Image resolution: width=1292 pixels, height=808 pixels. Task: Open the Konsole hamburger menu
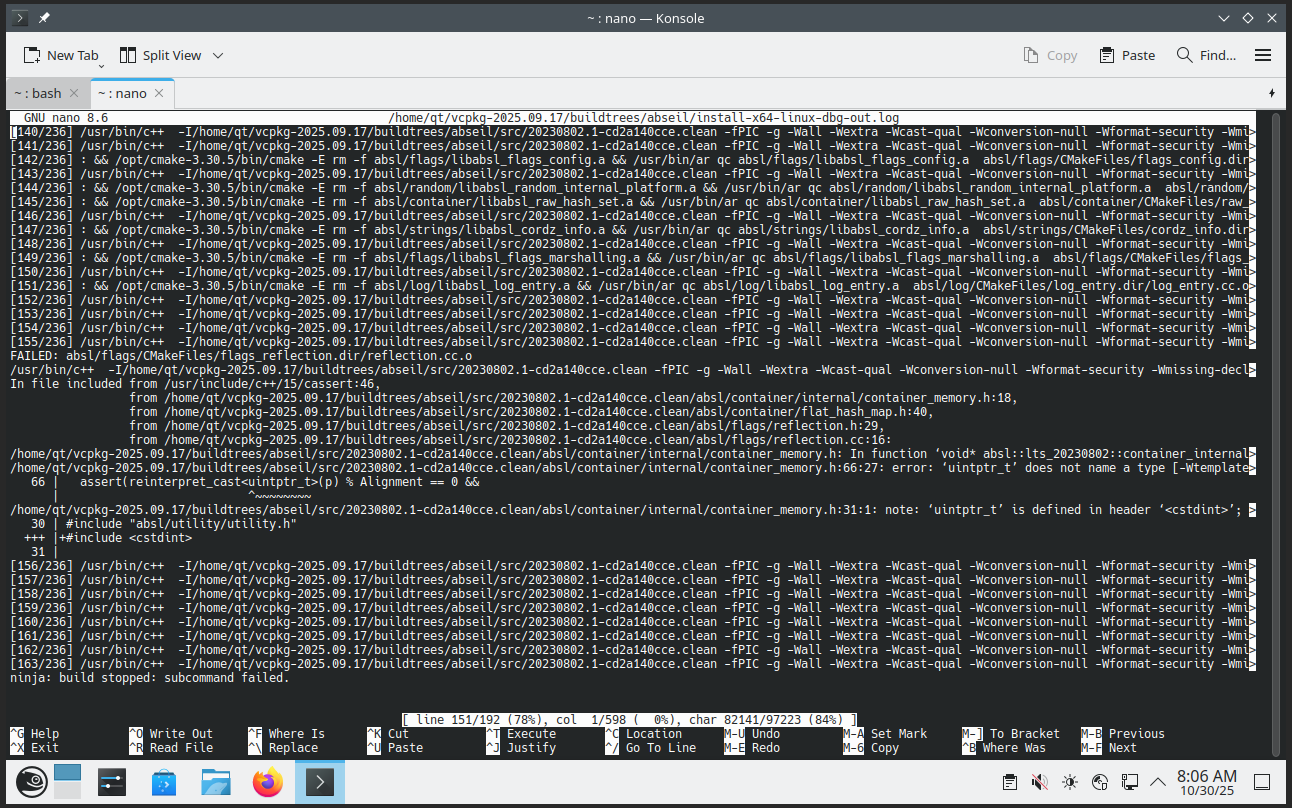[x=1262, y=55]
